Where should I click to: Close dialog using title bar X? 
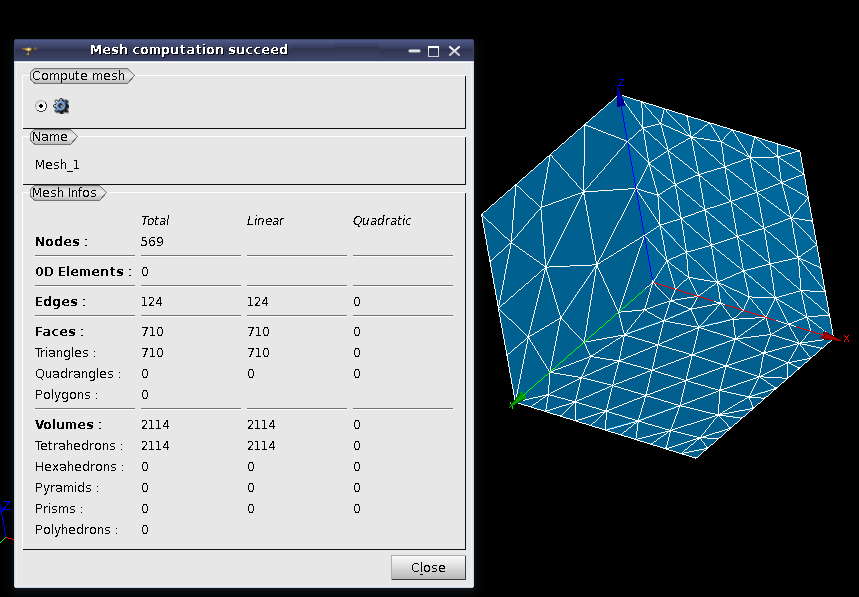click(x=454, y=51)
